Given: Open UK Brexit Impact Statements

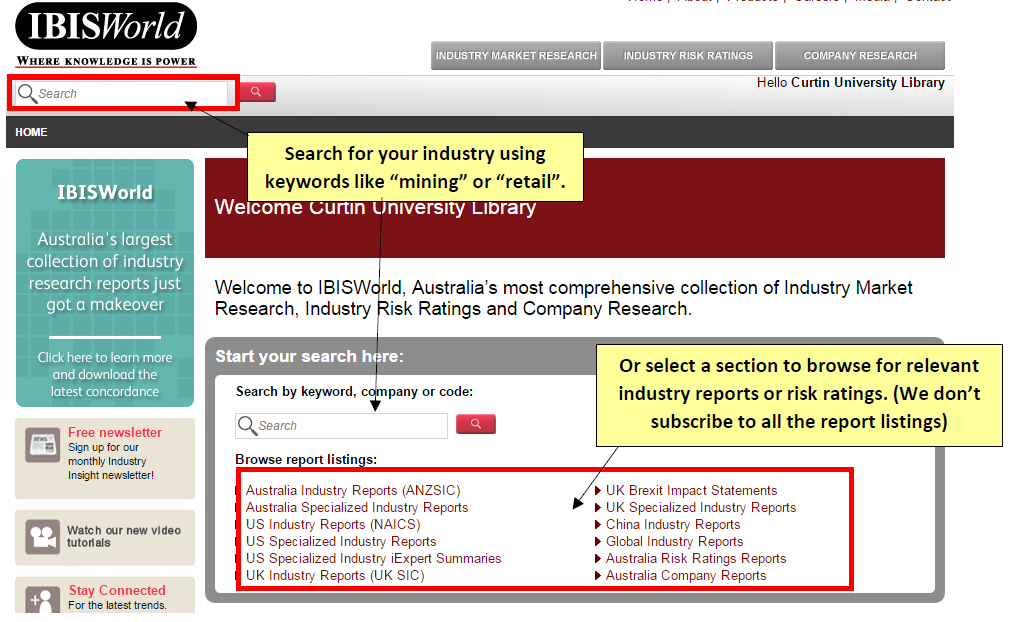Looking at the screenshot, I should pyautogui.click(x=691, y=490).
